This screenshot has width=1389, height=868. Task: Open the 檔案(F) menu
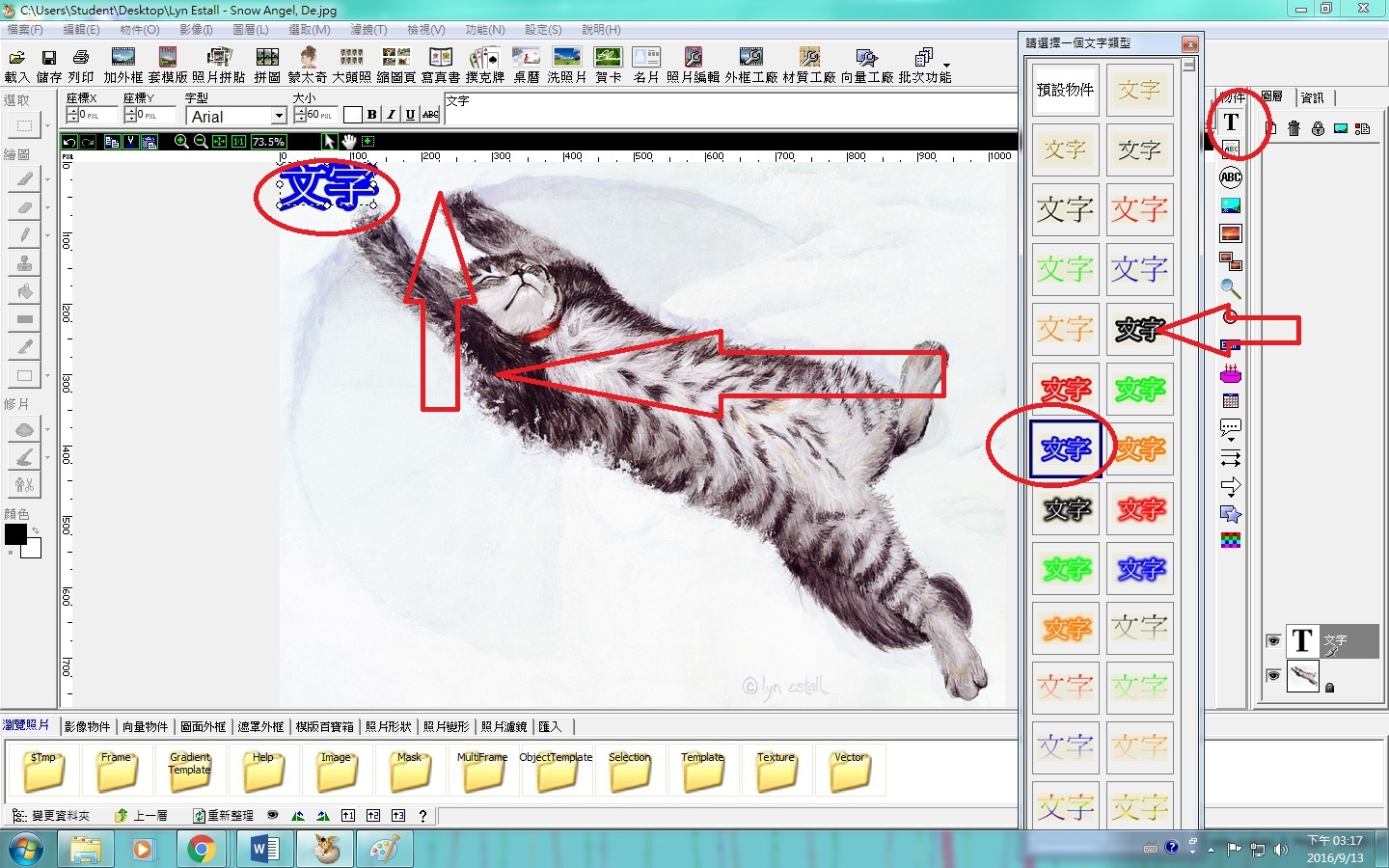point(25,30)
